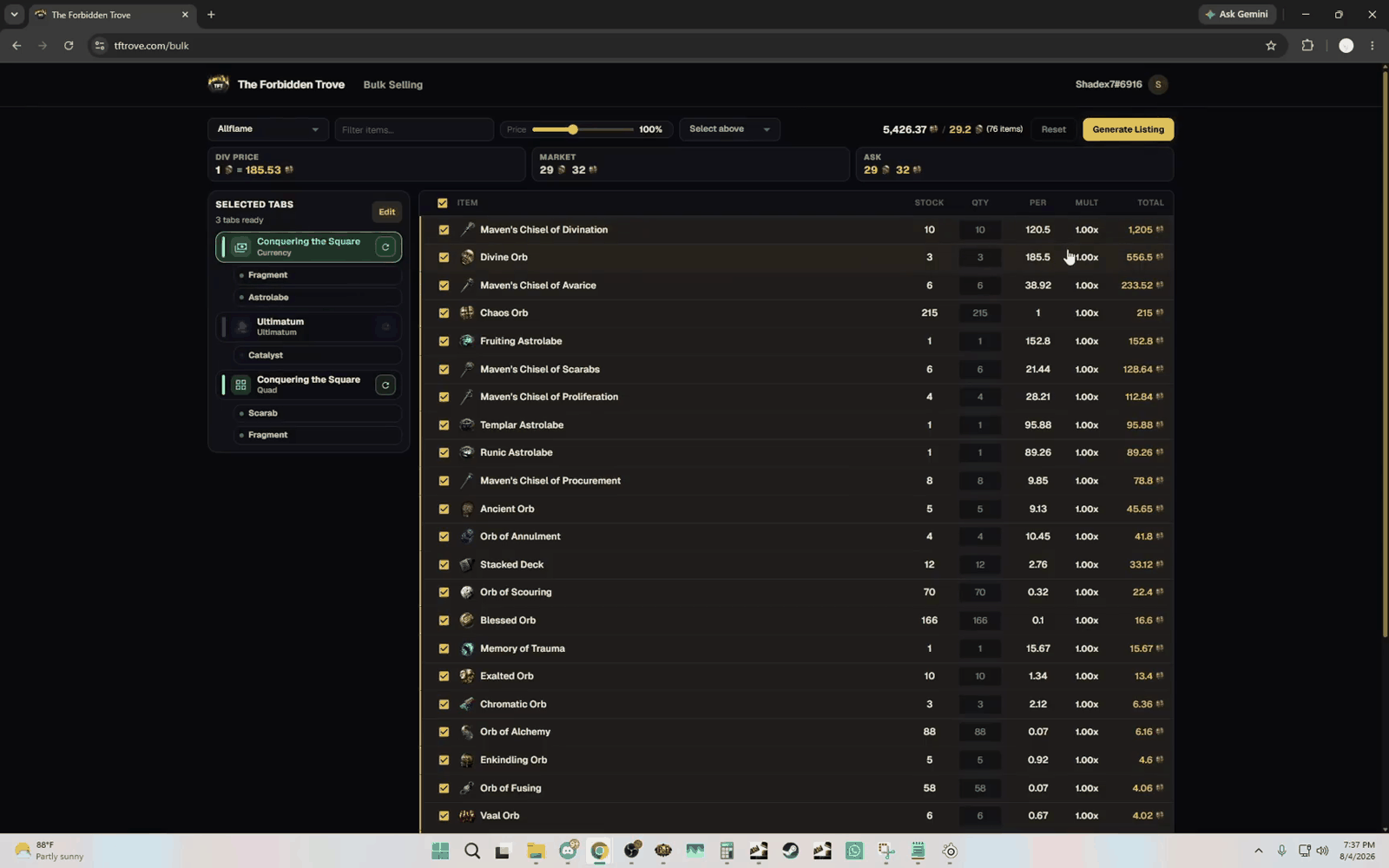The image size is (1389, 868).
Task: Click the Exalted Orb item icon
Action: point(467,675)
